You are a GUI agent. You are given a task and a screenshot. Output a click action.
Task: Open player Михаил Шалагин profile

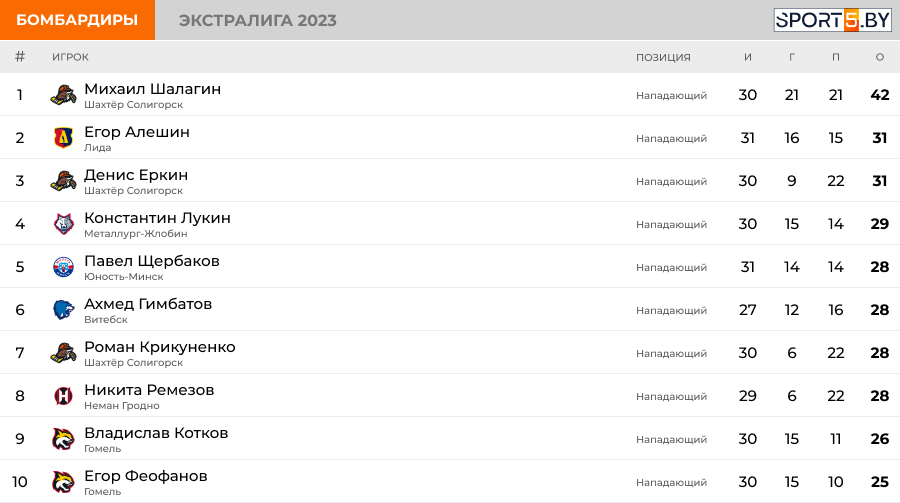(x=153, y=89)
